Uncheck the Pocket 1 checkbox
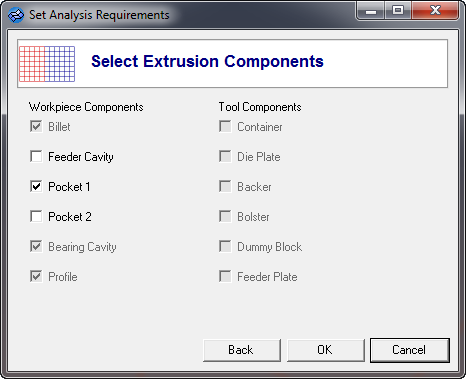This screenshot has height=379, width=466. (36, 186)
